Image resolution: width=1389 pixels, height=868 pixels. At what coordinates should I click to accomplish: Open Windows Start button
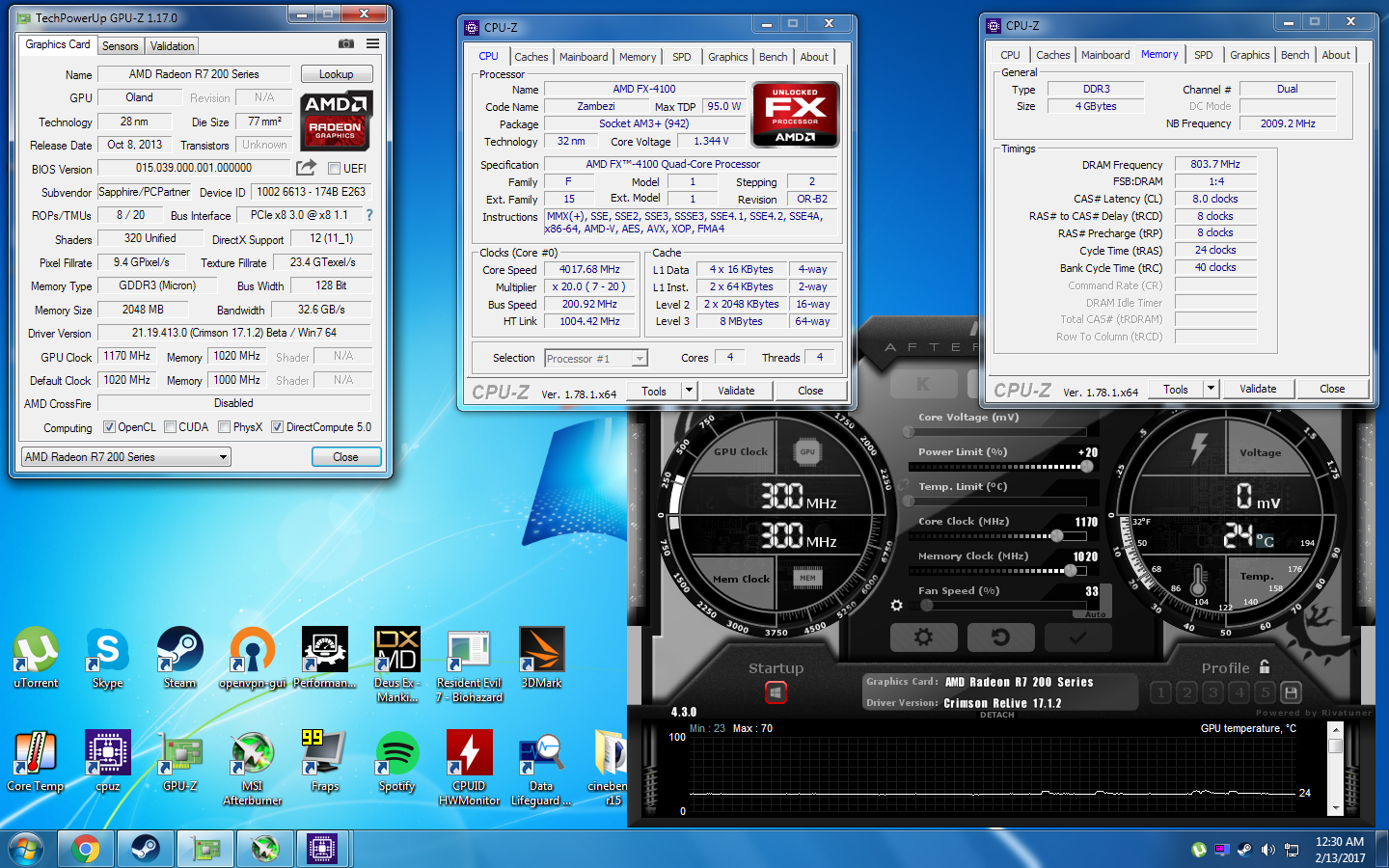(x=26, y=849)
